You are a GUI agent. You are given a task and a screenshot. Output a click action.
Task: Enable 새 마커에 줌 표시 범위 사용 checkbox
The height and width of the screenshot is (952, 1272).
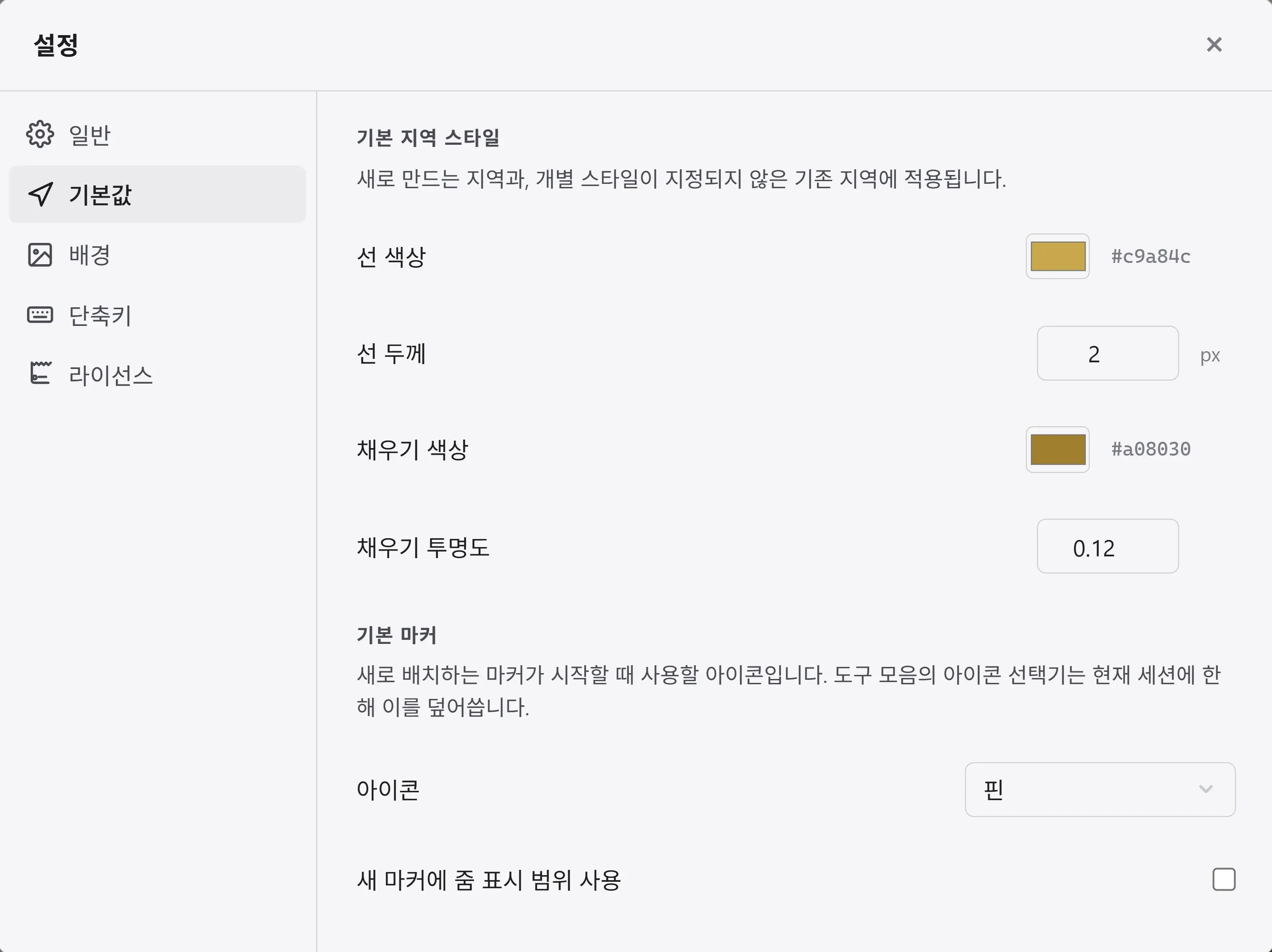1224,880
